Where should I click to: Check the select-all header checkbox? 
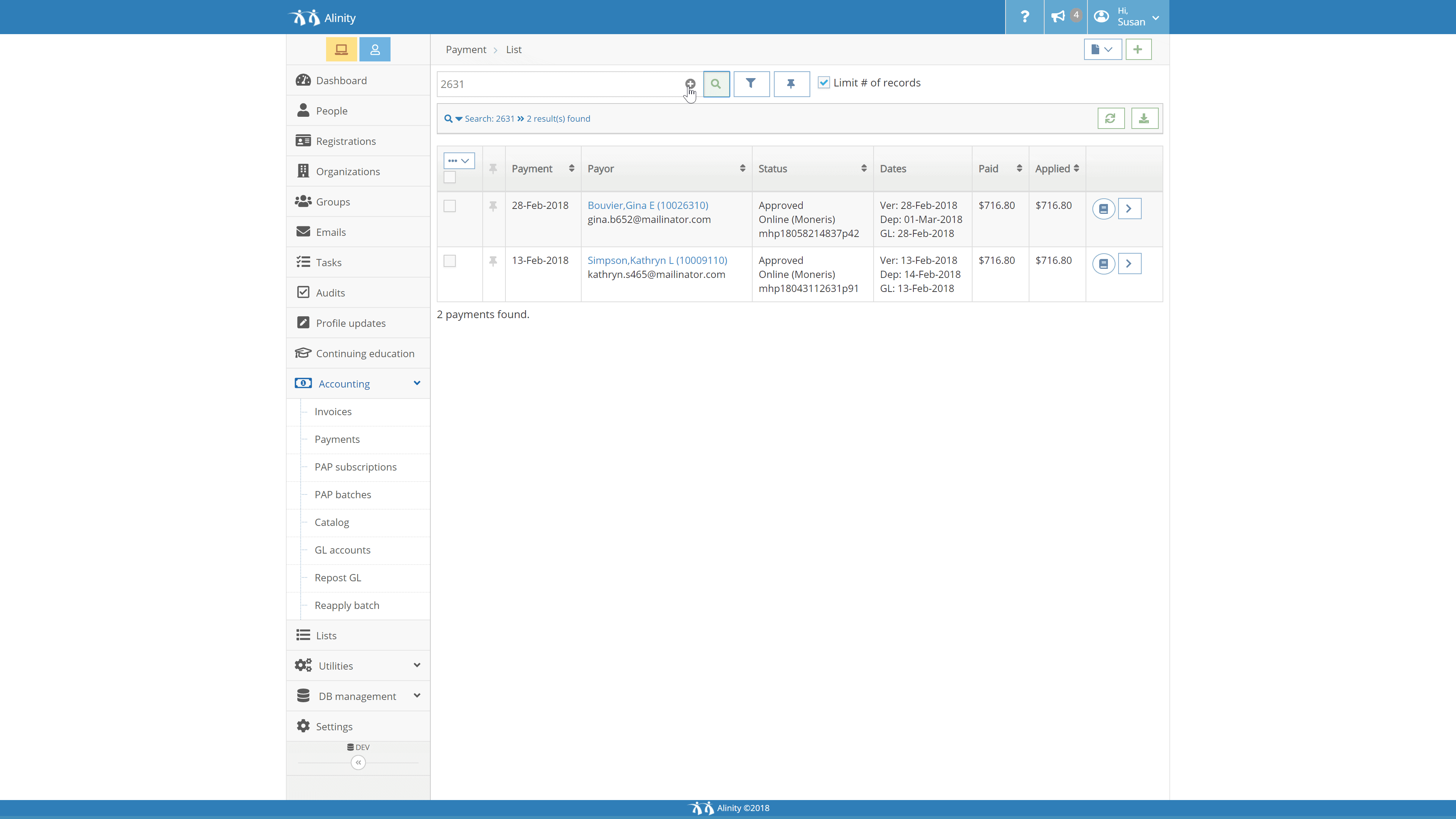449,177
